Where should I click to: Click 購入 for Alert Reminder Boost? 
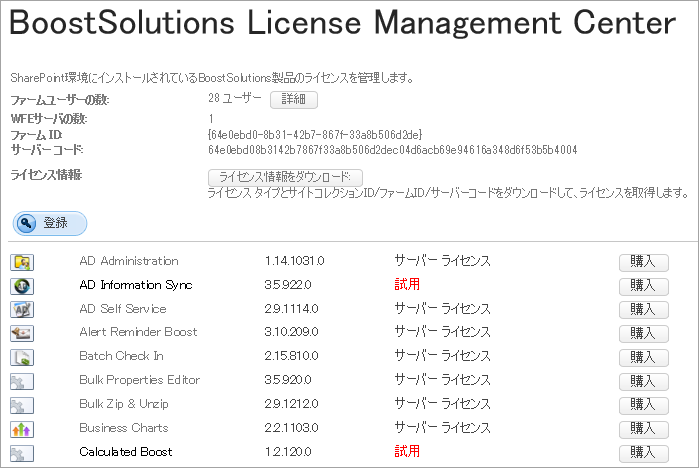point(644,334)
